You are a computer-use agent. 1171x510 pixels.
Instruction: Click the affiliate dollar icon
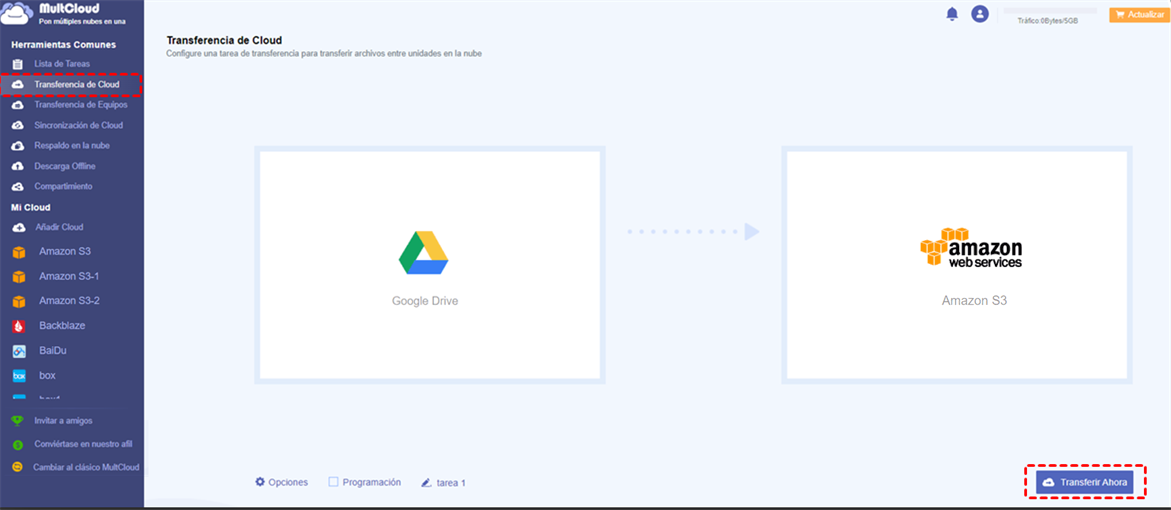17,444
